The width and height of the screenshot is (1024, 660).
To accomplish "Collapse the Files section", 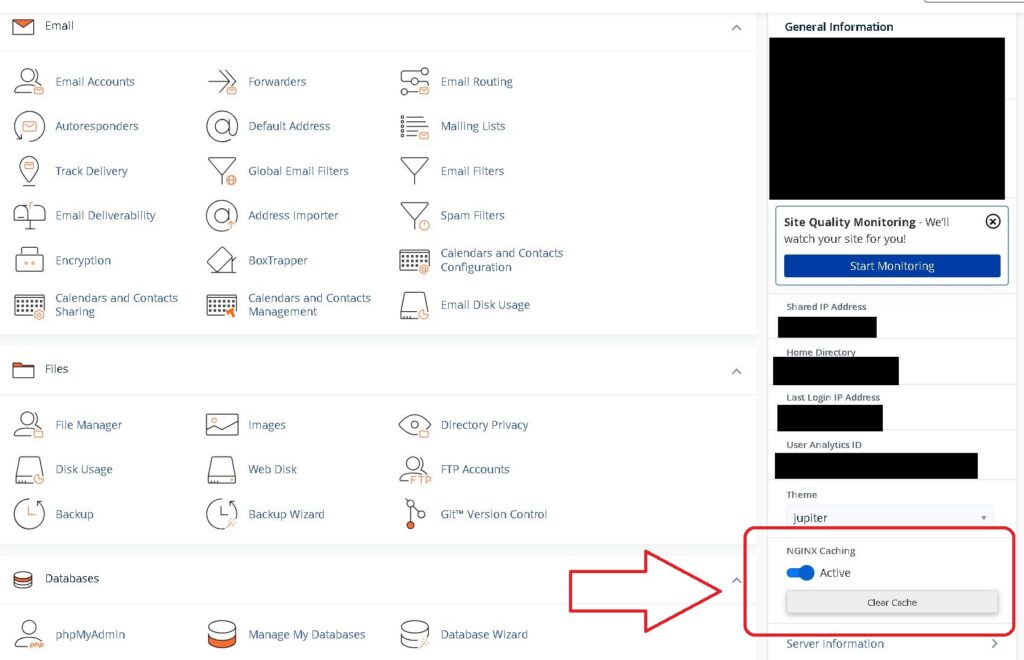I will 737,371.
